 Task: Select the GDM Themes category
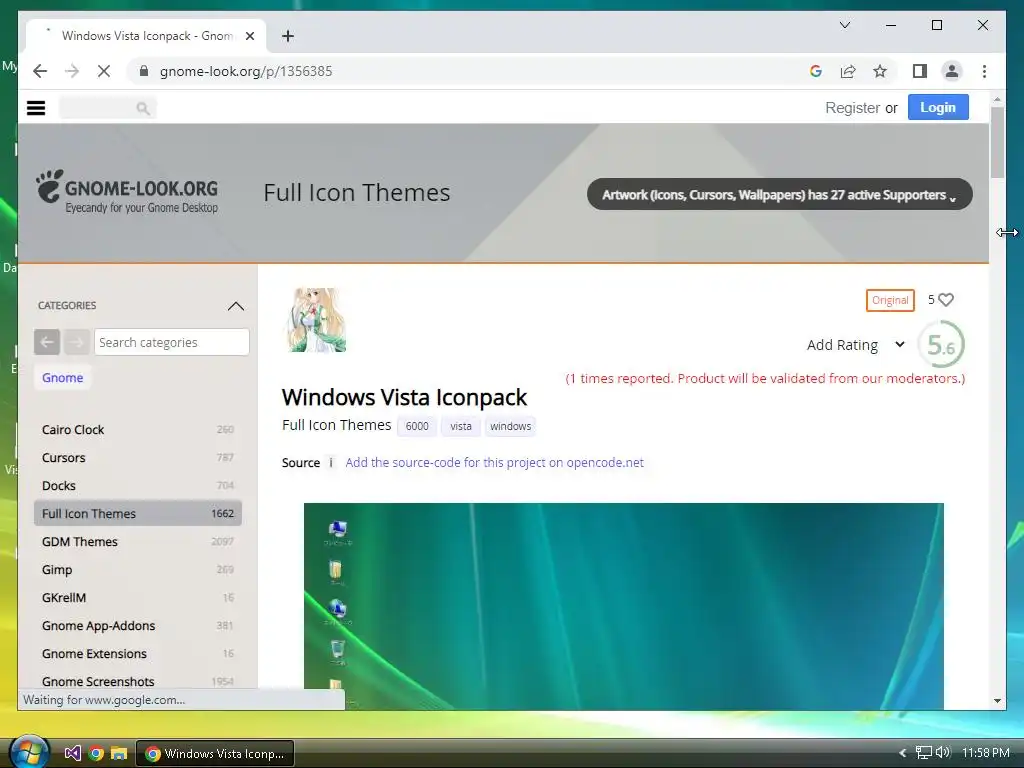point(138,541)
